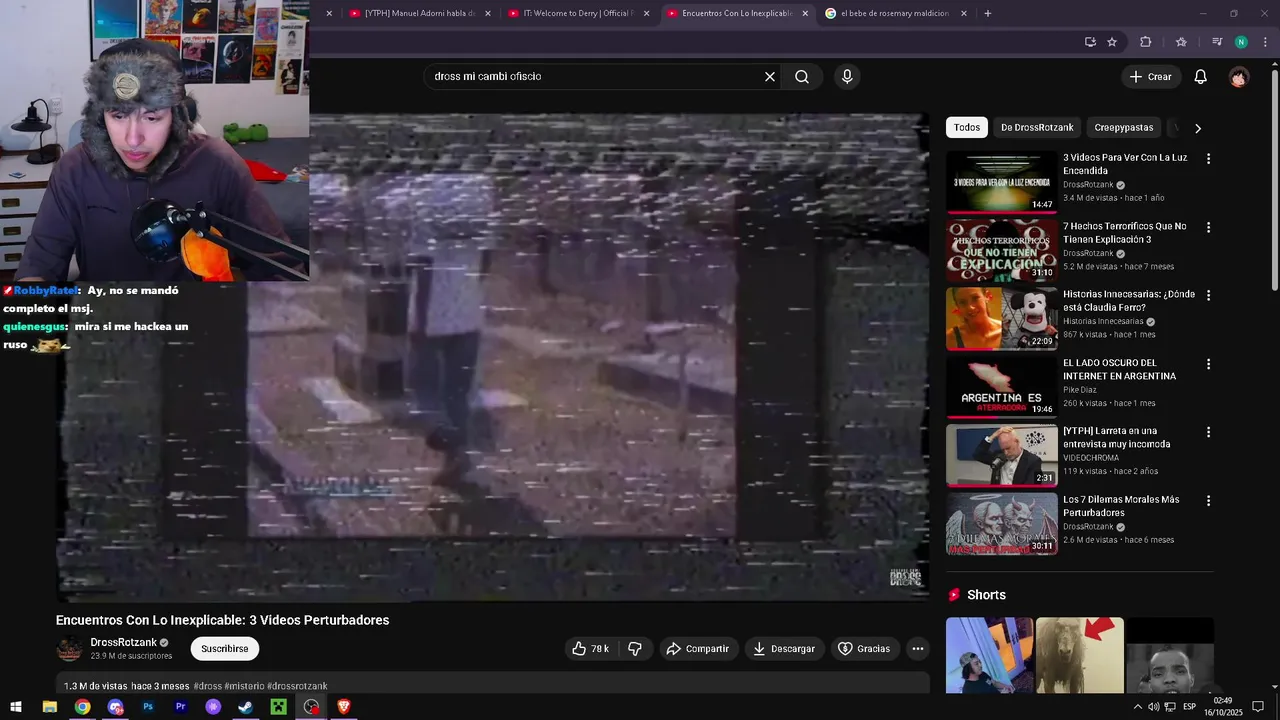Open options for 7 Dilemas Morales video

pyautogui.click(x=1208, y=501)
